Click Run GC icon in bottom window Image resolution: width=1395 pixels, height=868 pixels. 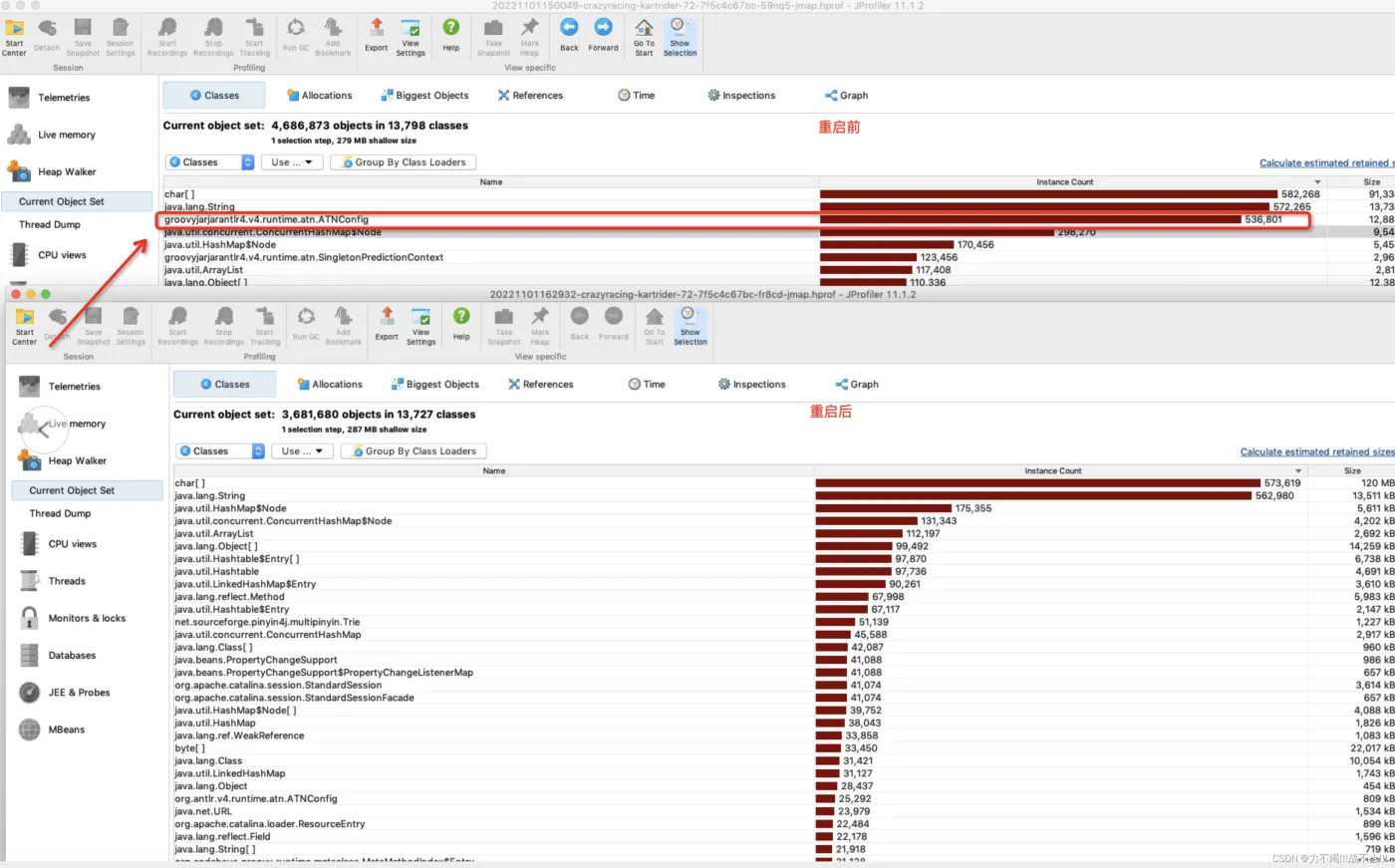(x=306, y=324)
